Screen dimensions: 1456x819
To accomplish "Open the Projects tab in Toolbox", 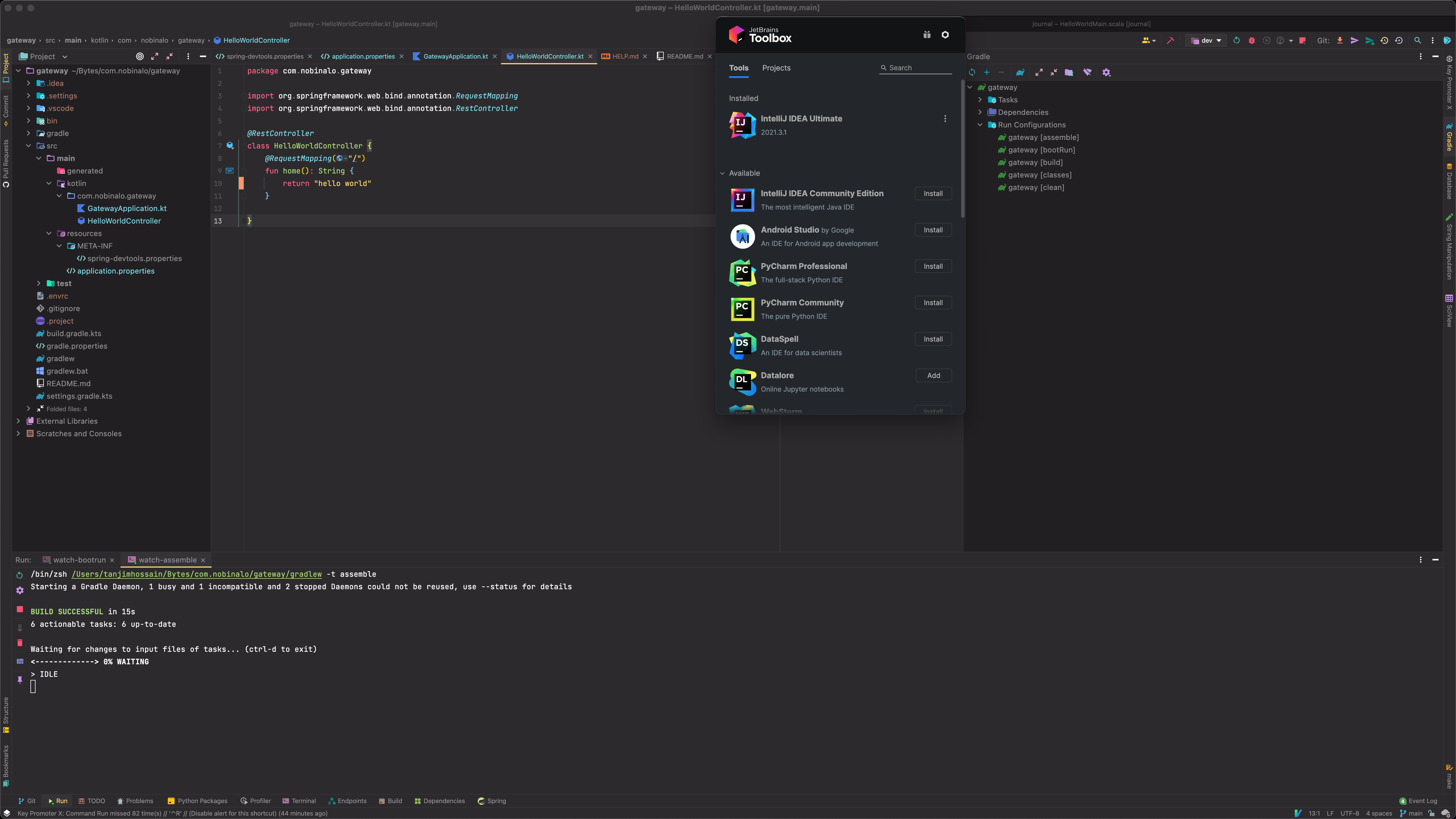I will click(776, 68).
